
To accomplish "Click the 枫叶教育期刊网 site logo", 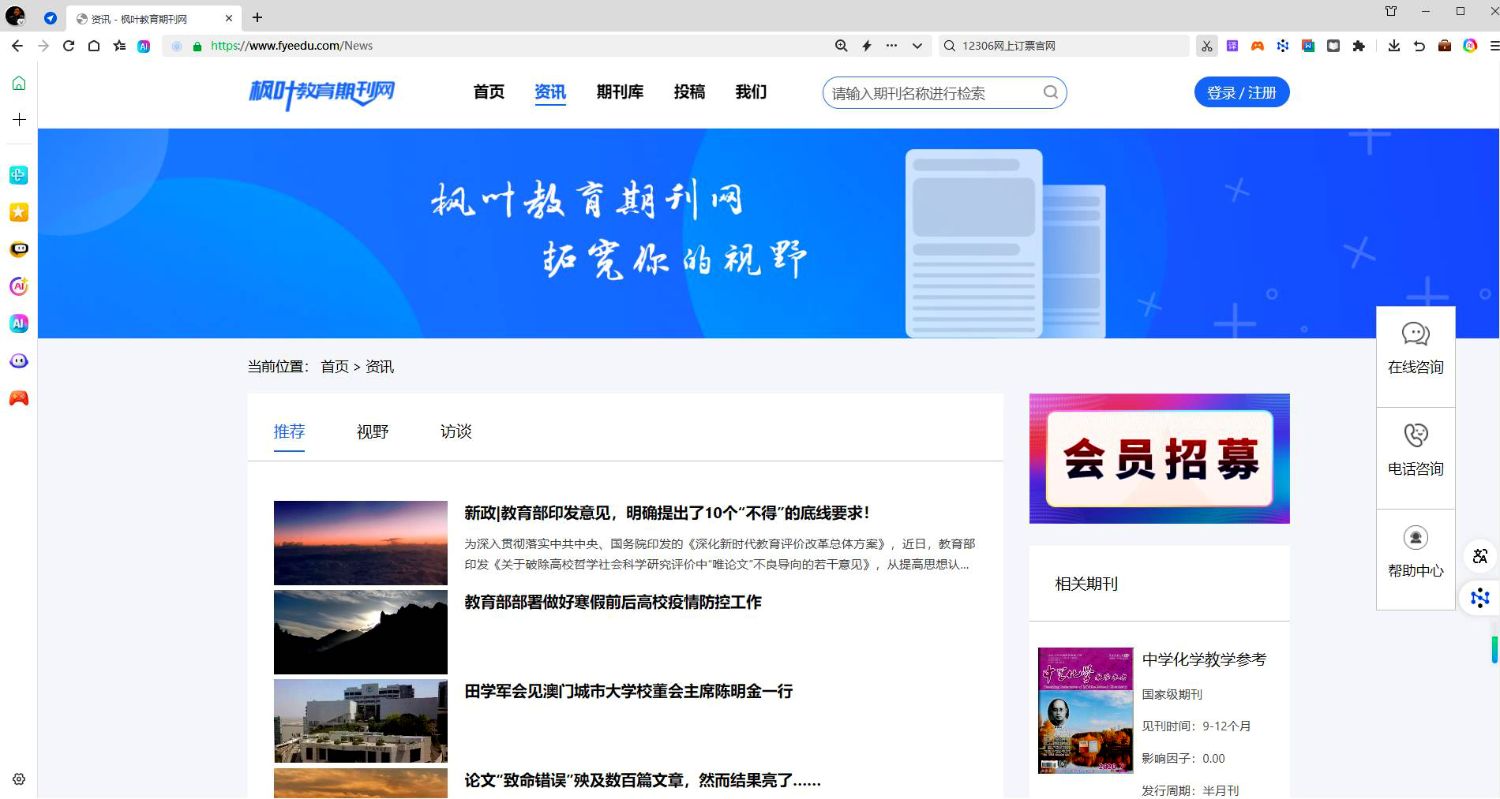I will 322,93.
